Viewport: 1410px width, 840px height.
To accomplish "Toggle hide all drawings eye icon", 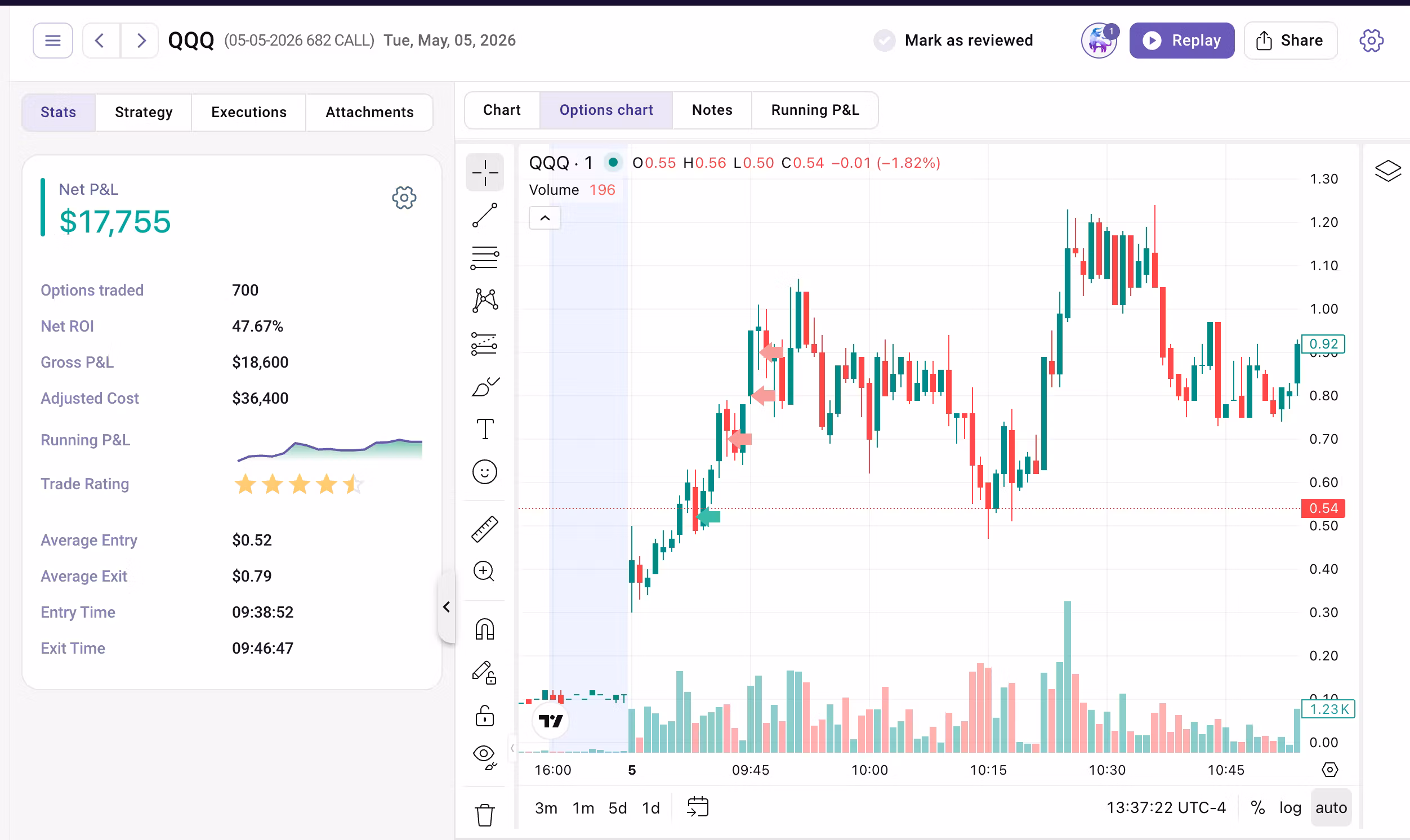I will point(484,758).
